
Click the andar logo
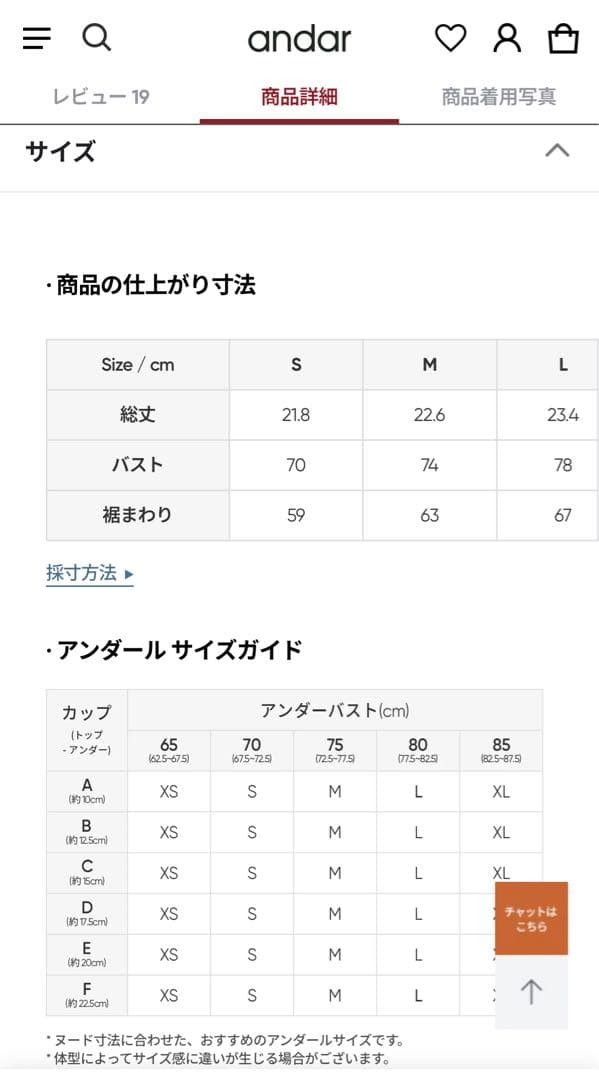299,40
